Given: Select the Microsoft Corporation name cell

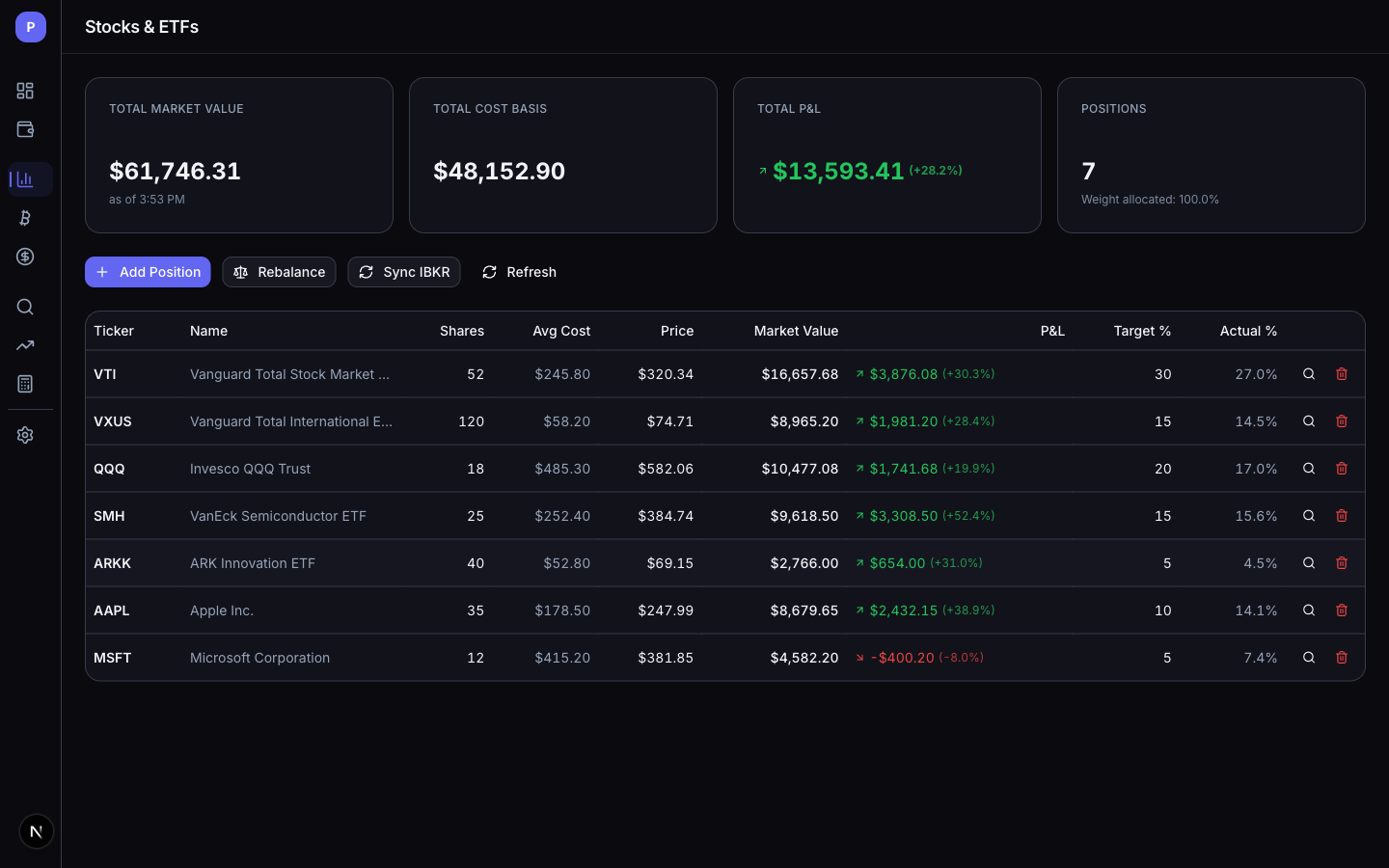Looking at the screenshot, I should 259,658.
